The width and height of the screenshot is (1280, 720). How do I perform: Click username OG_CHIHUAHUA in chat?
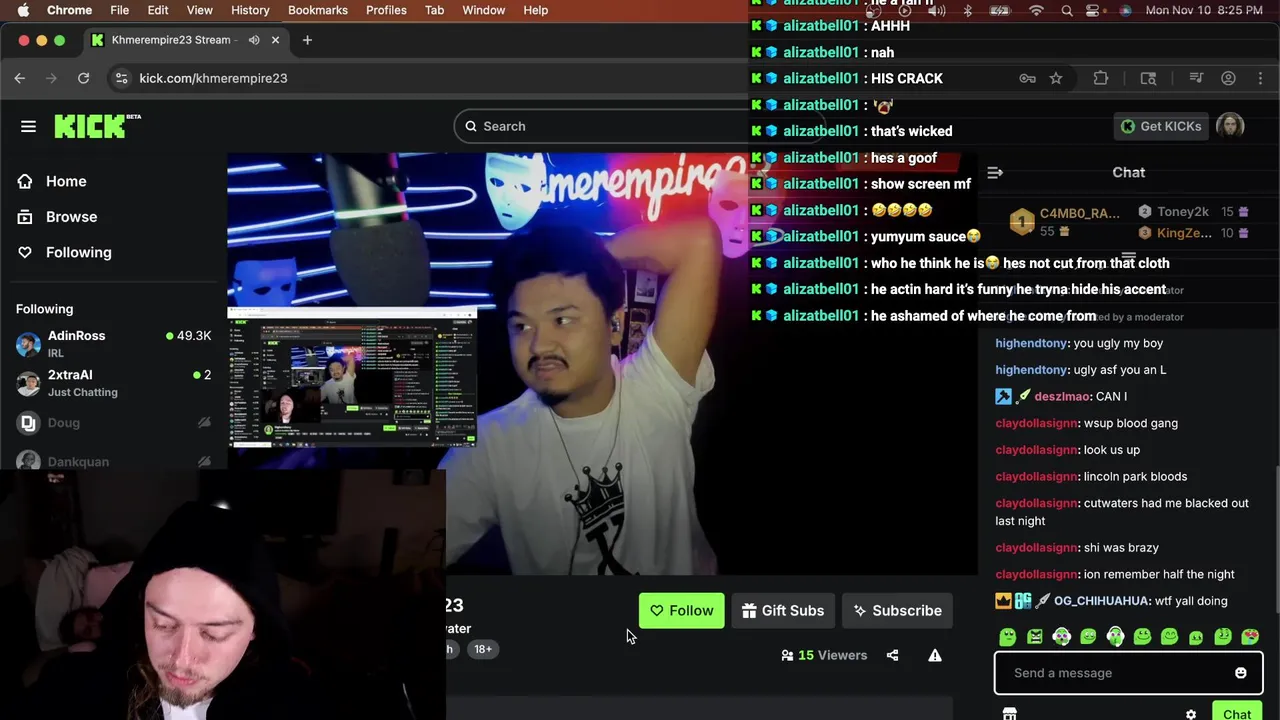tap(1101, 601)
